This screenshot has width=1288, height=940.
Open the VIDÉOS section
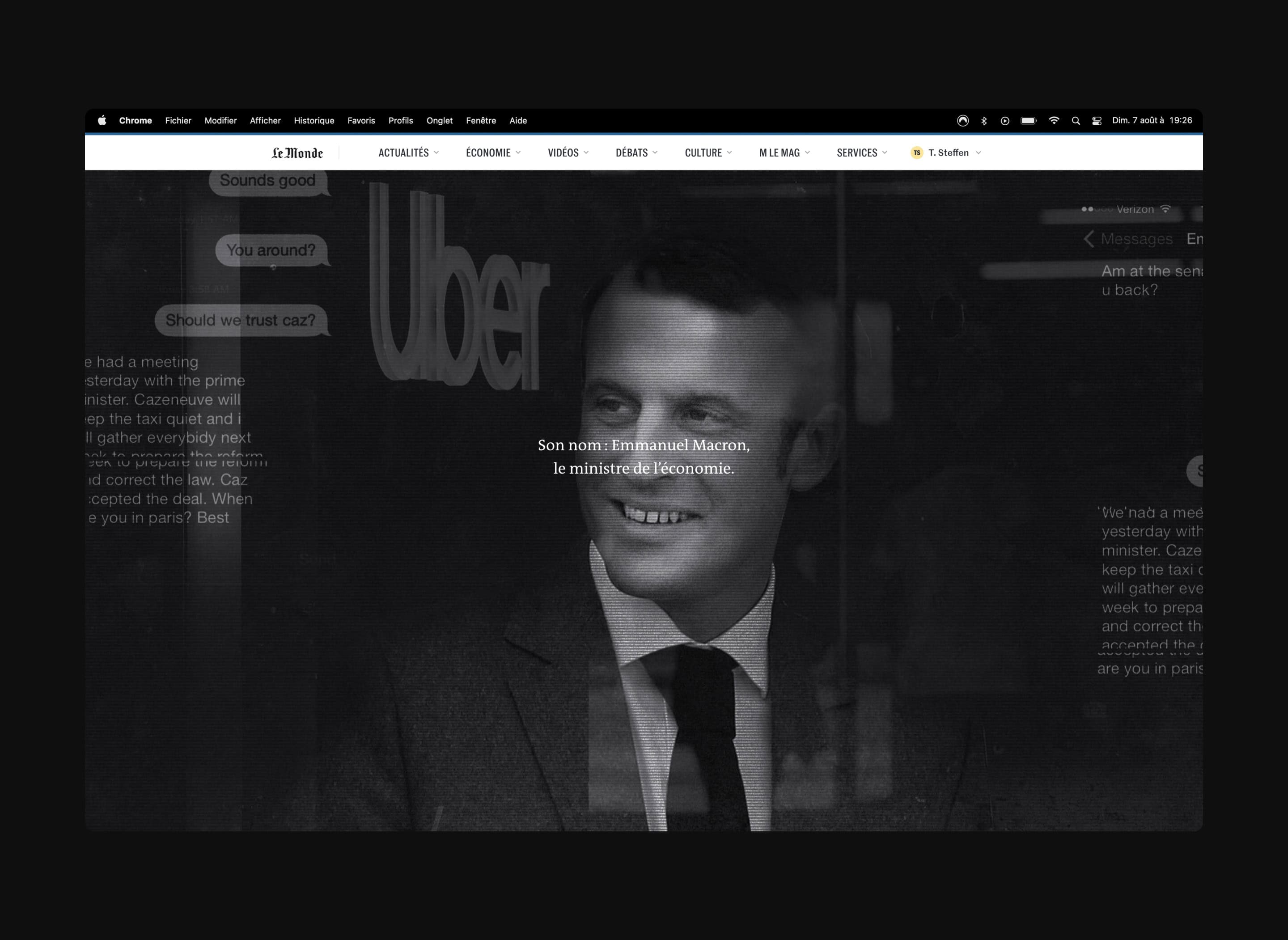tap(563, 152)
